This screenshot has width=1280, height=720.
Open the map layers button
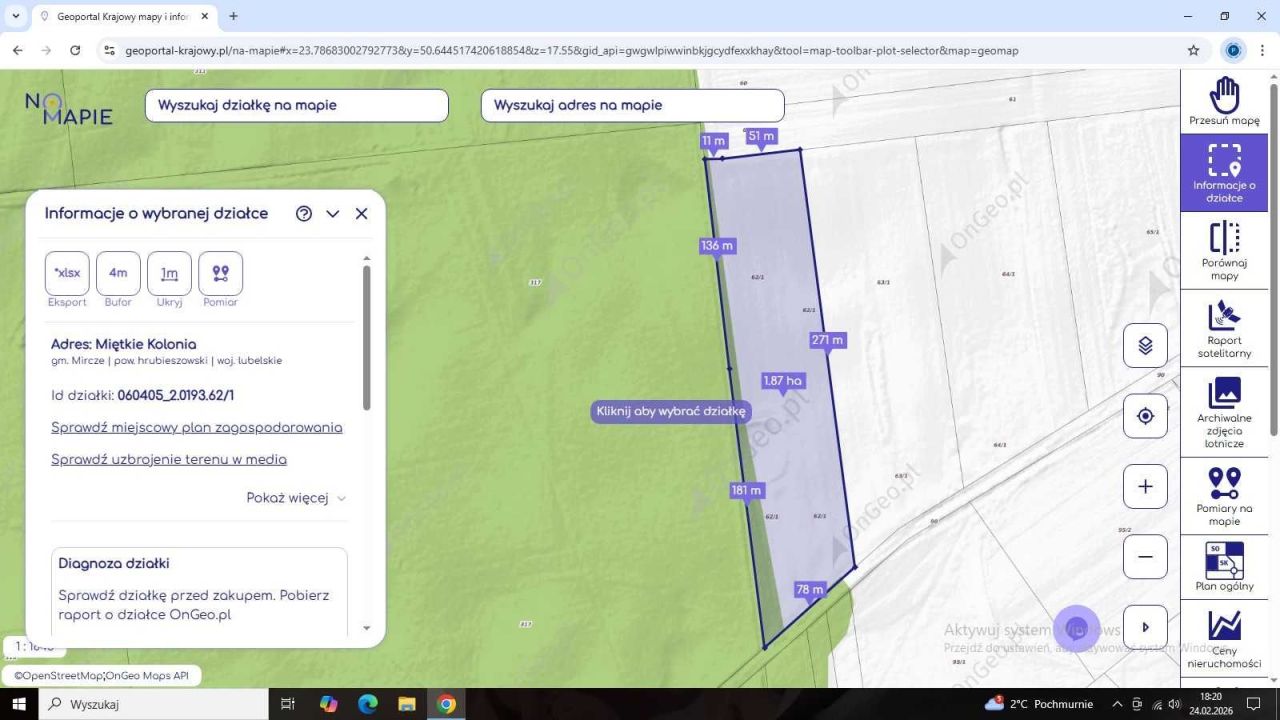(x=1145, y=346)
